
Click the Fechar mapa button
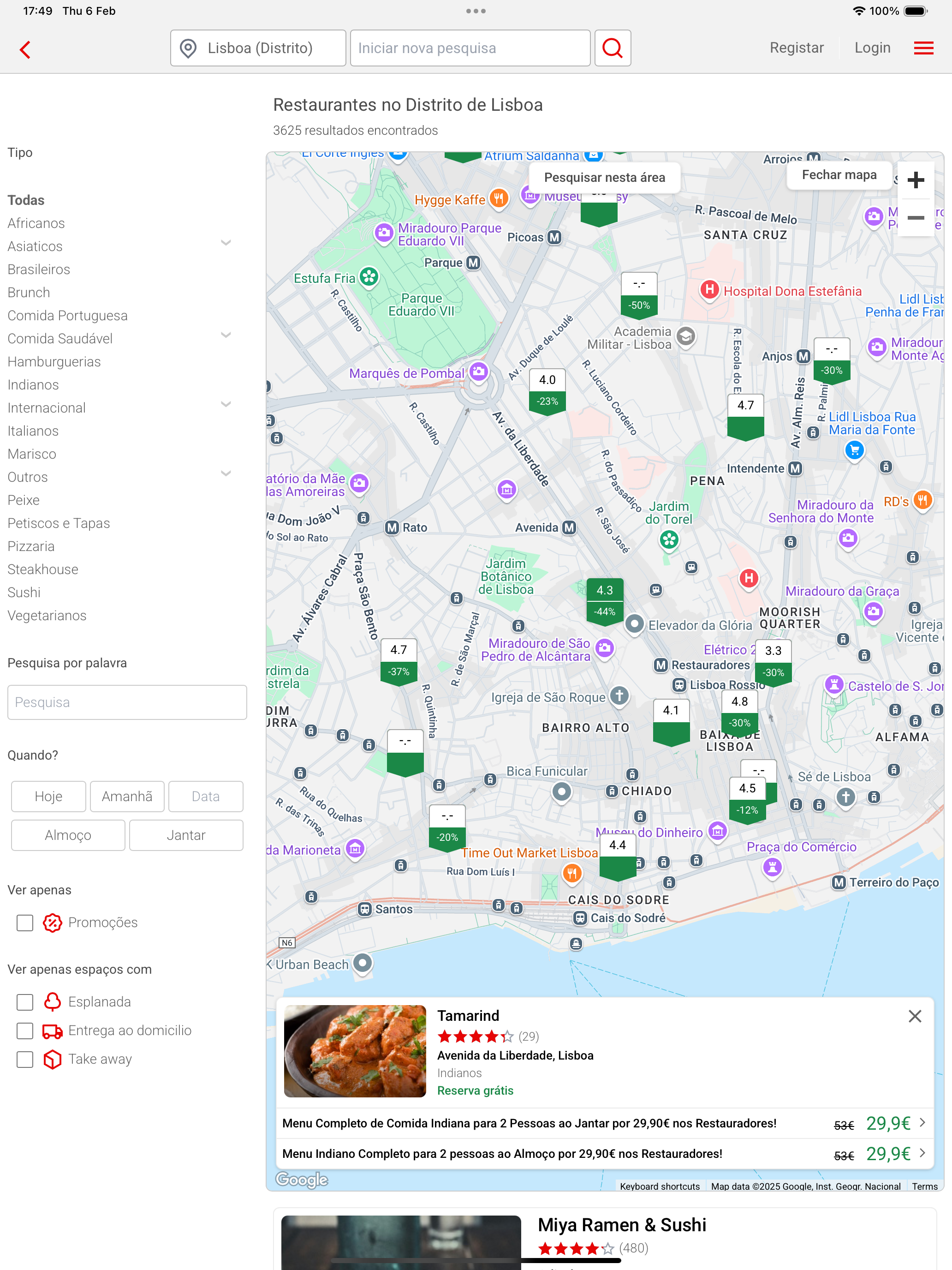click(839, 174)
